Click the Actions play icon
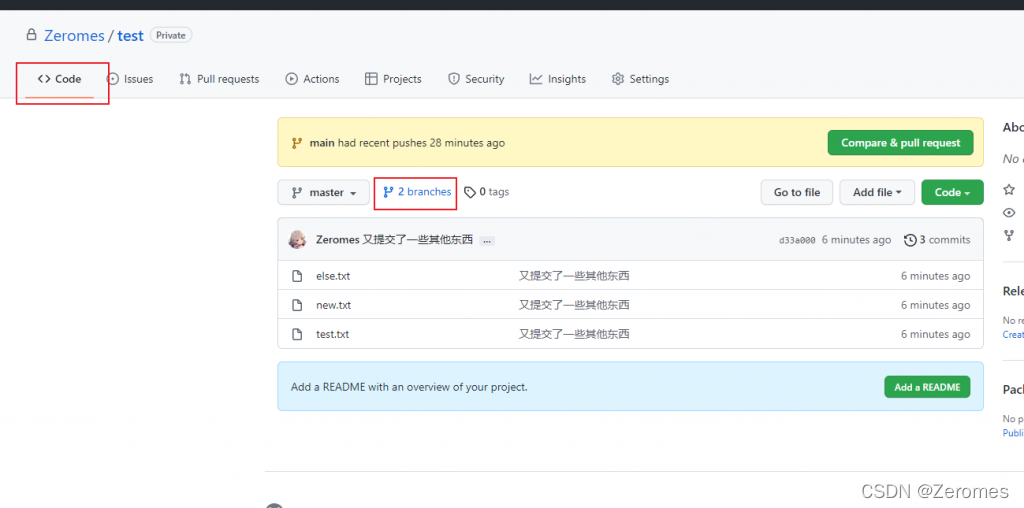Viewport: 1024px width, 508px height. coord(291,79)
